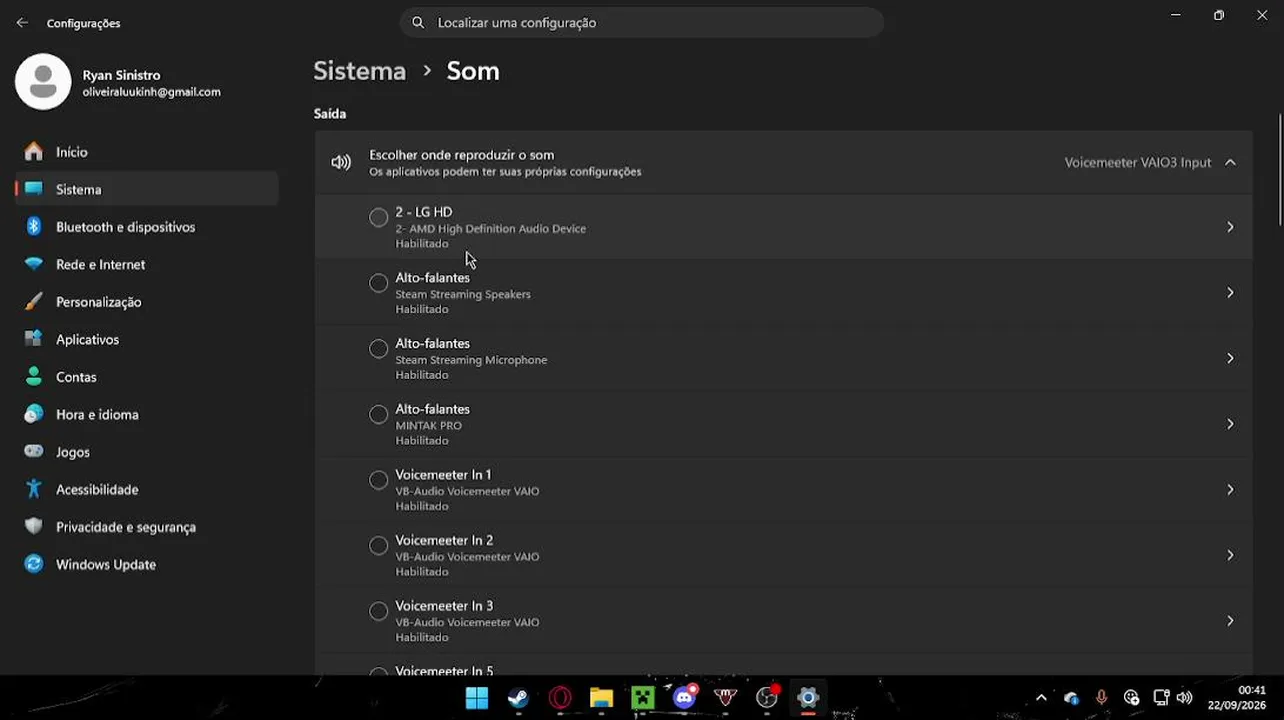Screen dimensions: 1284x720
Task: Open Steam from the taskbar
Action: [x=518, y=698]
